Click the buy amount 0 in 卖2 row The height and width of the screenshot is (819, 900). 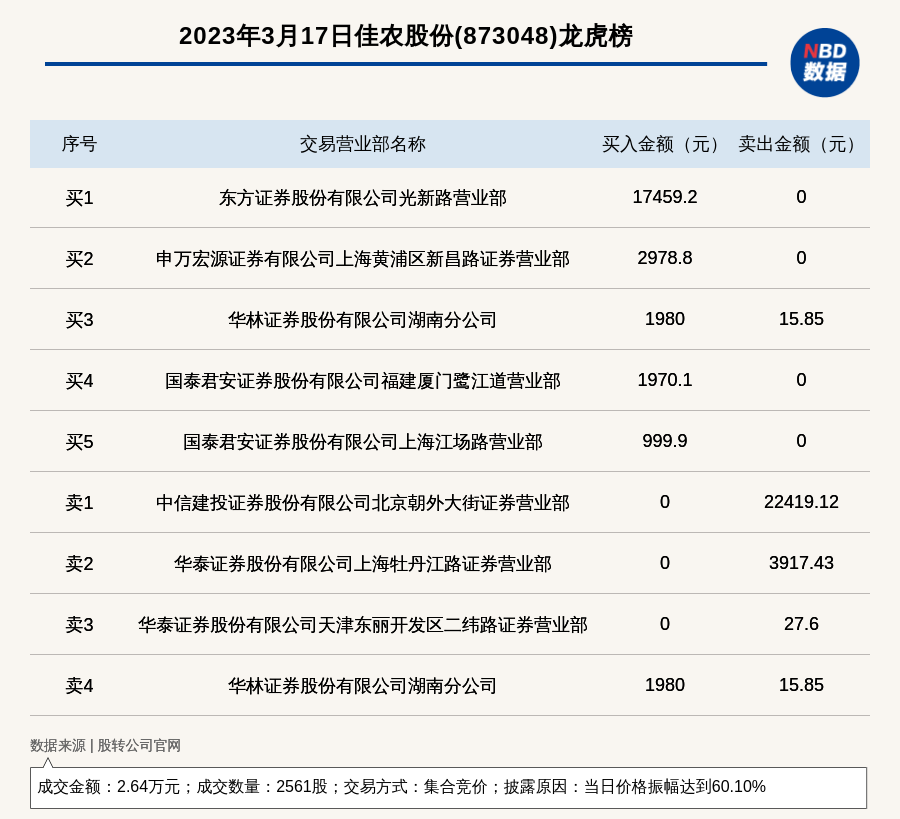(665, 562)
